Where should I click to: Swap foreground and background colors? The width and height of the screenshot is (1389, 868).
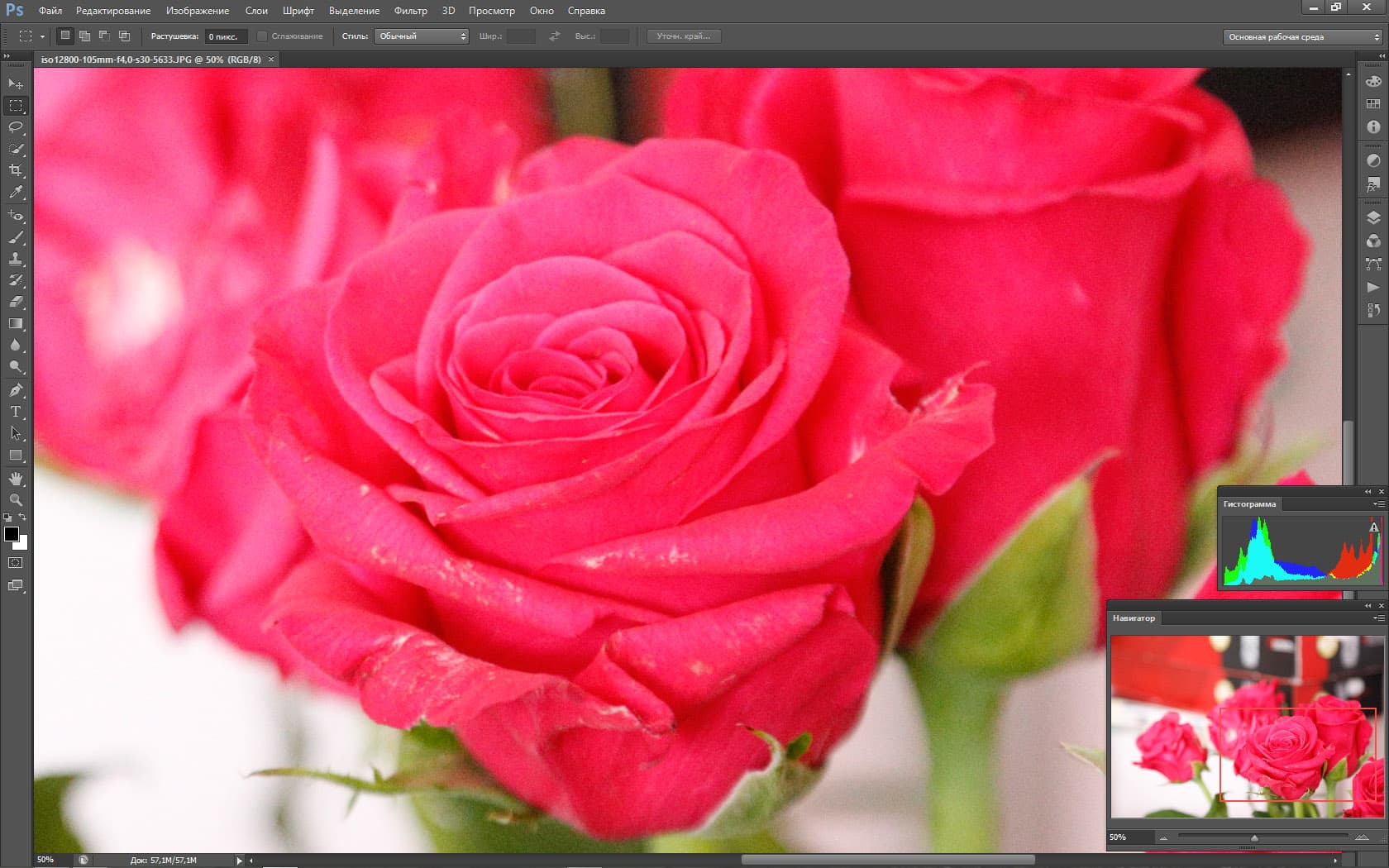click(x=23, y=517)
